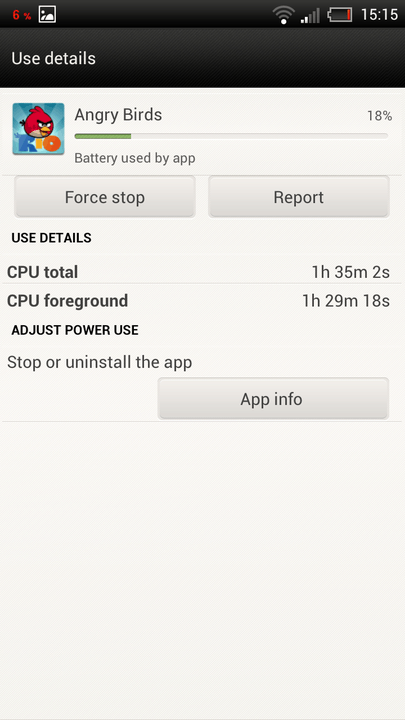This screenshot has height=720, width=405.
Task: Open App info for Angry Birds
Action: click(273, 399)
